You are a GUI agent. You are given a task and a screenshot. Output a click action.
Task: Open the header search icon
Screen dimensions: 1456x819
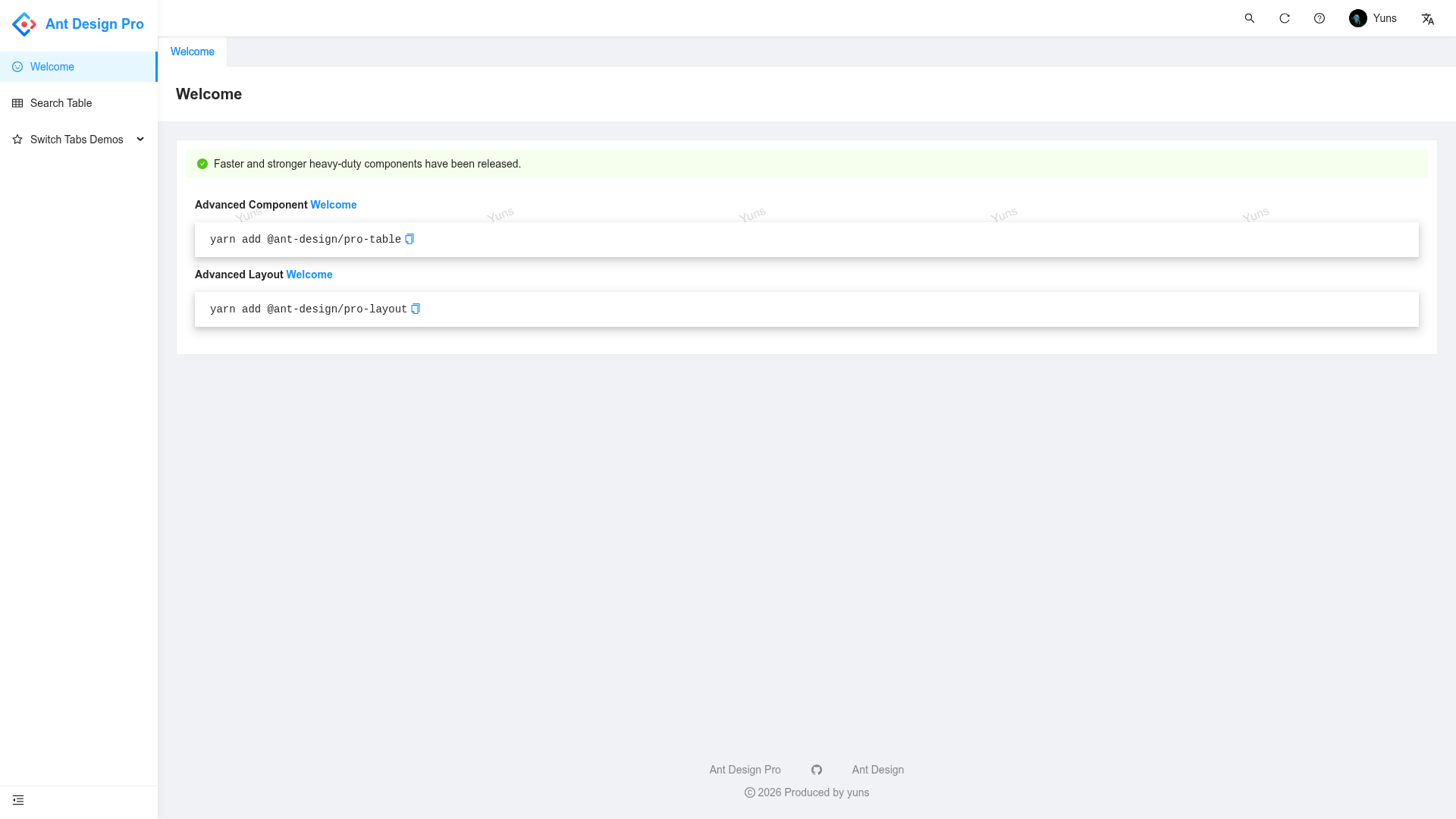click(1250, 18)
